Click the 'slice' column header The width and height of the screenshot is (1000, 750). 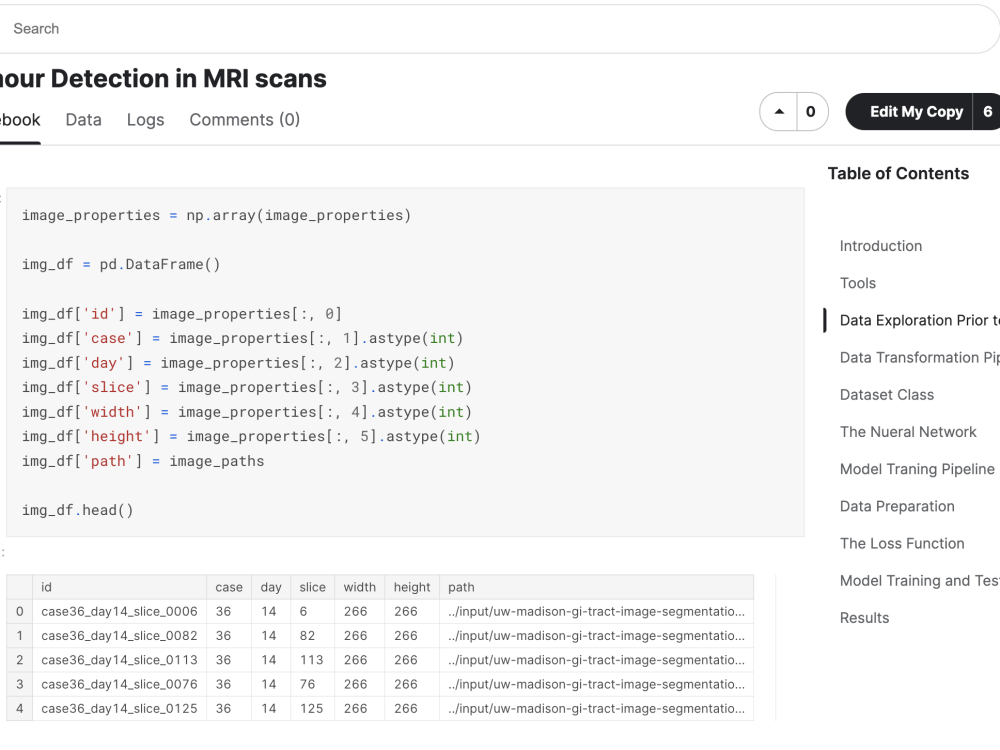click(312, 587)
